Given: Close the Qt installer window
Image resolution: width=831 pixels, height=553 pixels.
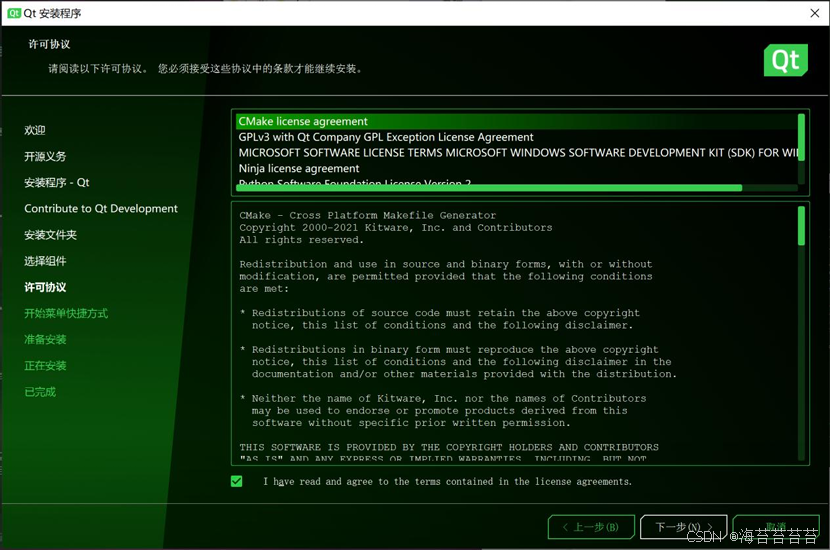Looking at the screenshot, I should pos(815,13).
